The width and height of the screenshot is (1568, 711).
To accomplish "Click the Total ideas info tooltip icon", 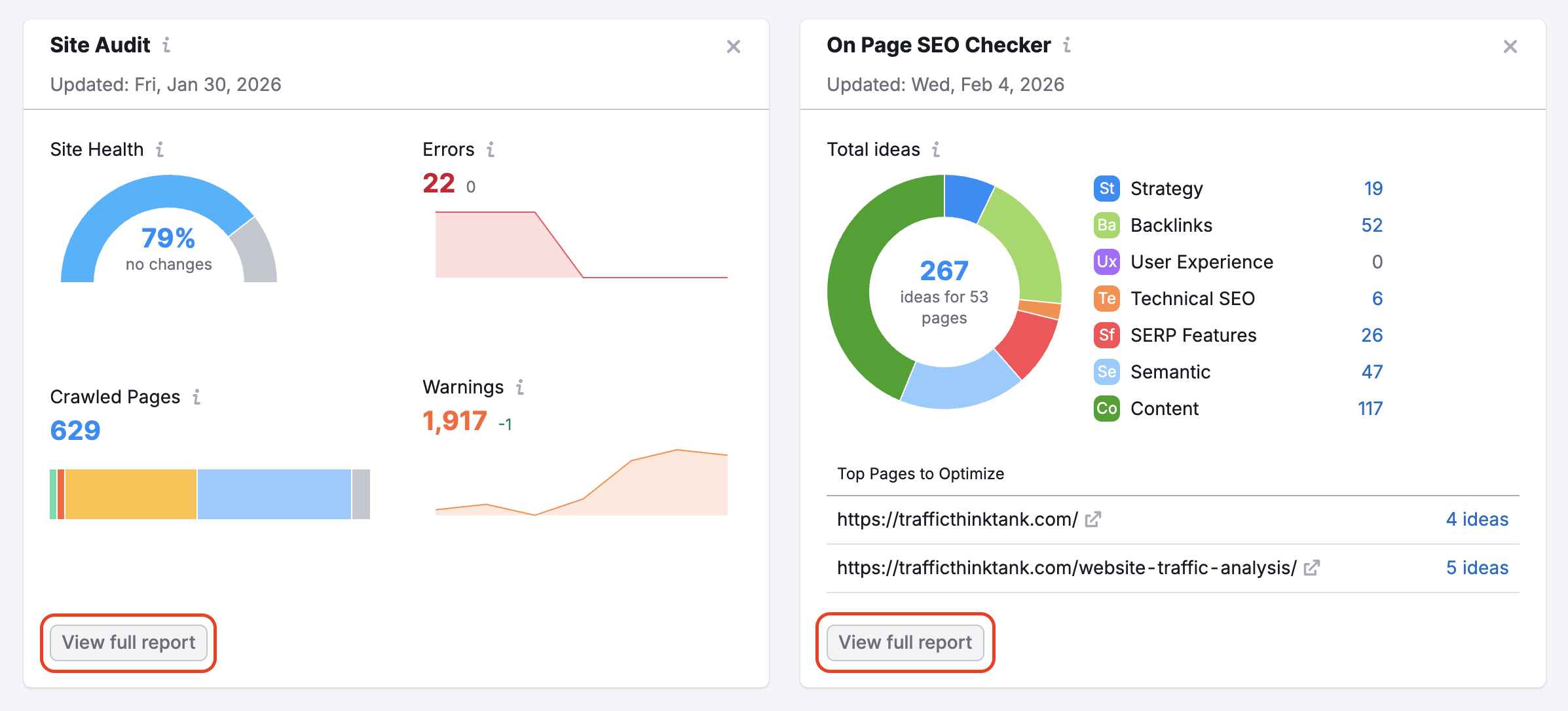I will click(937, 149).
